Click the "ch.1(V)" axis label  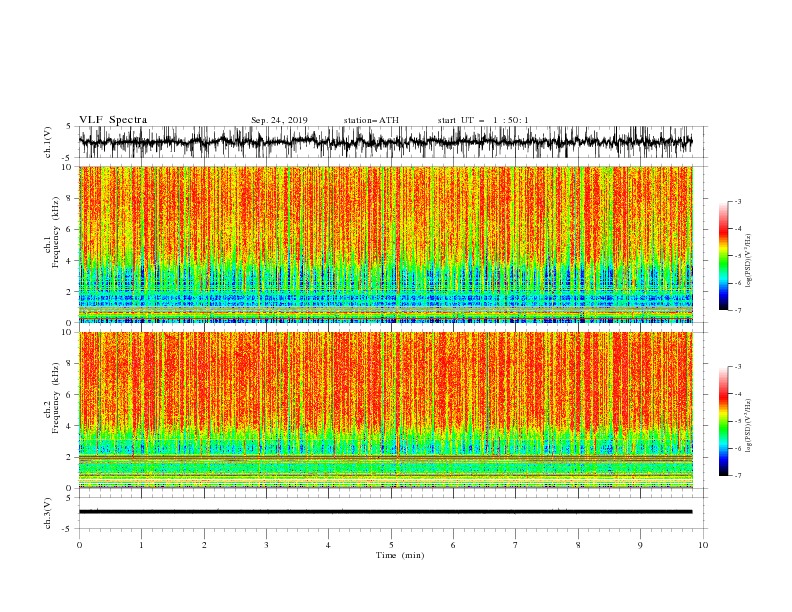coord(48,142)
